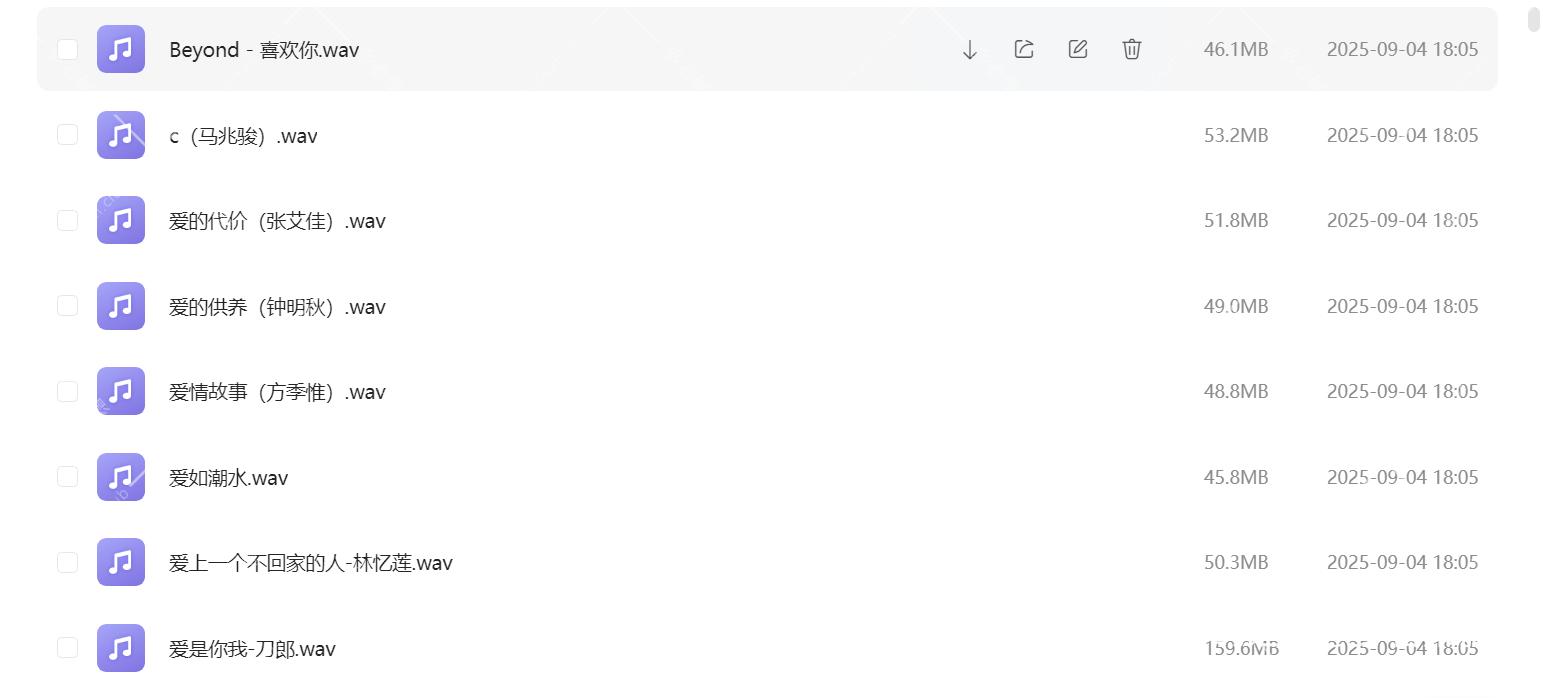Viewport: 1543px width, 698px height.
Task: Check the box for 爱的供养（钟明秋）.wav
Action: (x=67, y=305)
